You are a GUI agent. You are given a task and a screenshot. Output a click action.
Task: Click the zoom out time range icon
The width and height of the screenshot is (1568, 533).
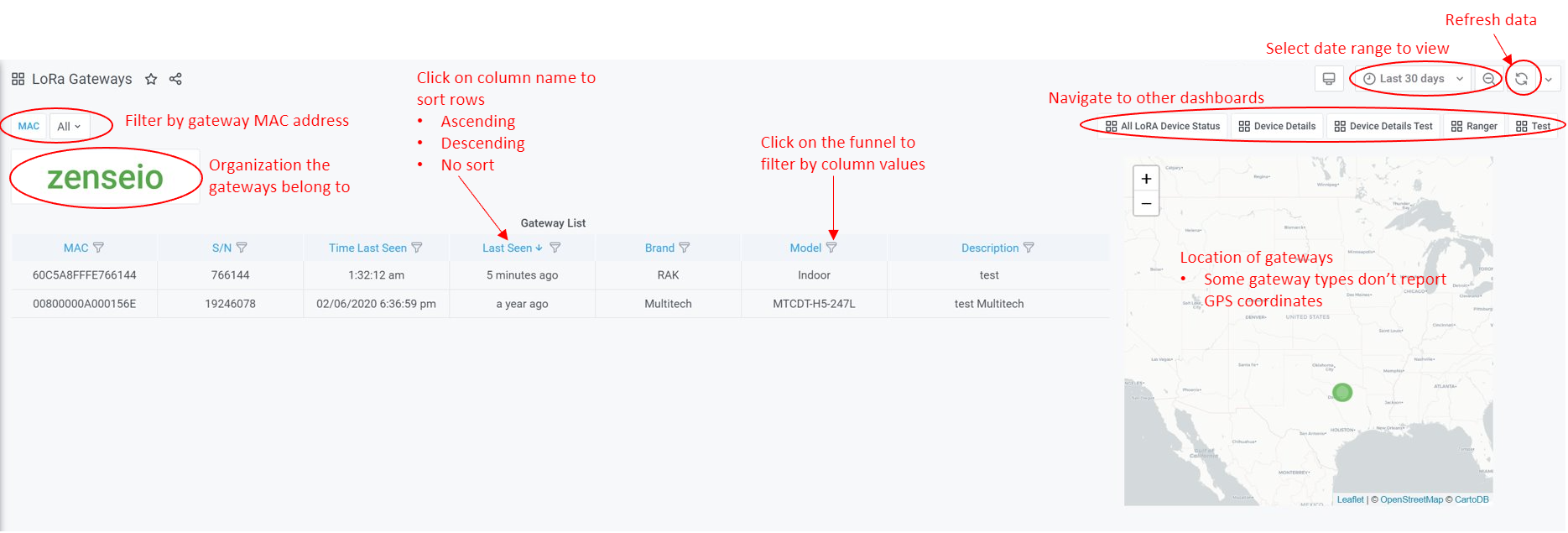[1488, 79]
